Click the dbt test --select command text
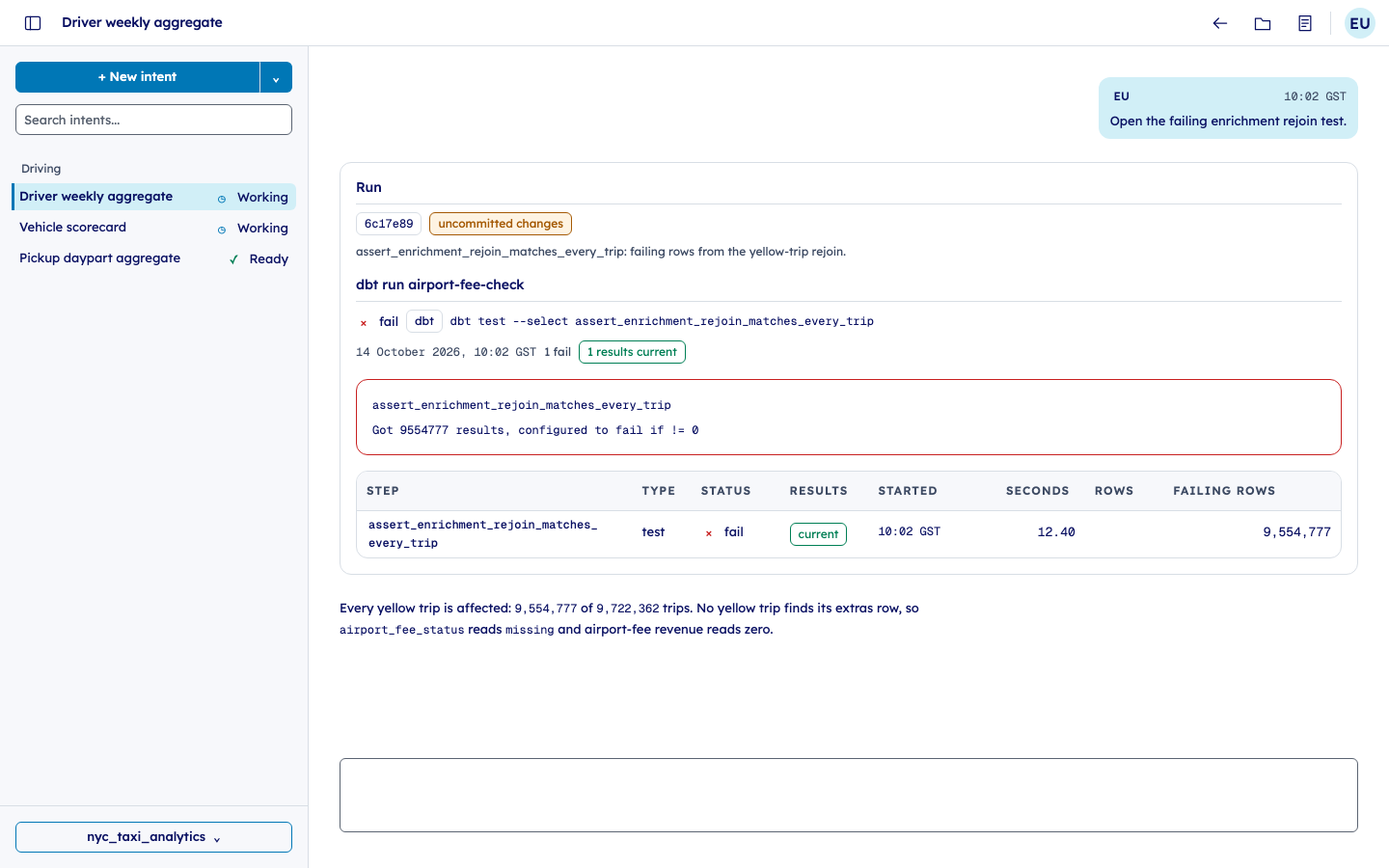Viewport: 1389px width, 868px height. click(662, 321)
